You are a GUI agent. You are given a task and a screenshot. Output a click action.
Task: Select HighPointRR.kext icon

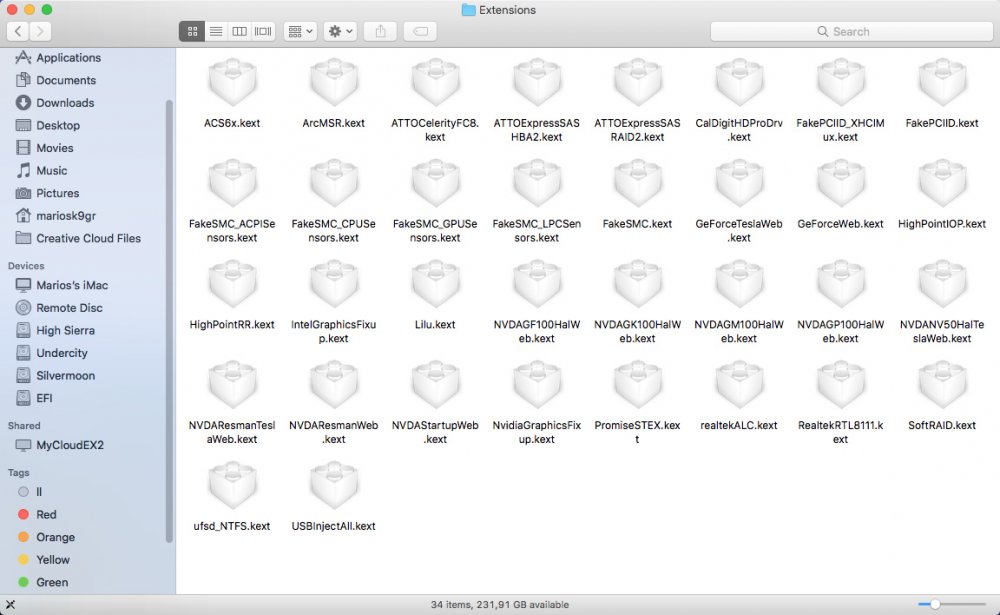coord(232,285)
